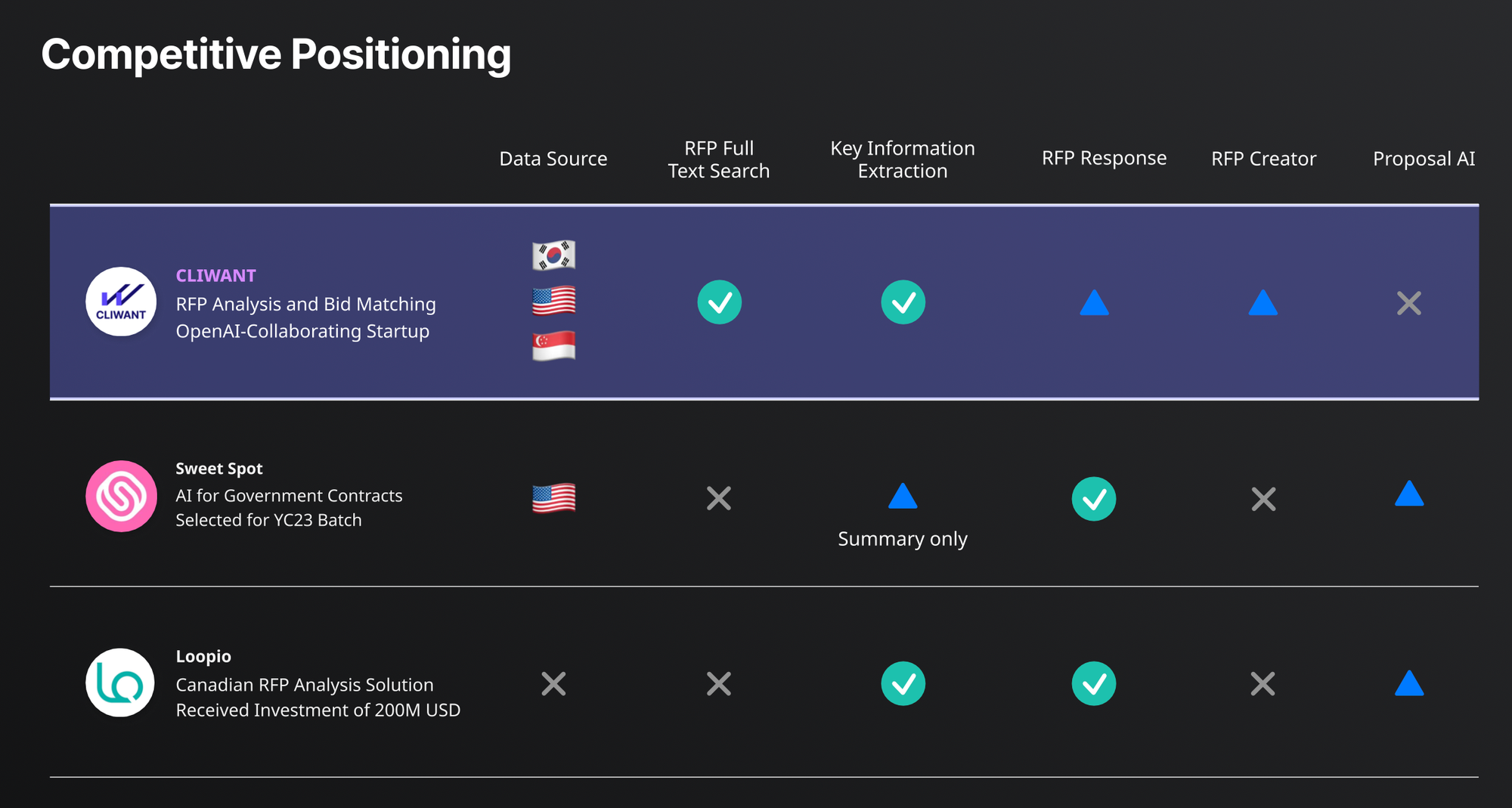The width and height of the screenshot is (1512, 808).
Task: Select the RFP Creator column header
Action: click(1263, 159)
